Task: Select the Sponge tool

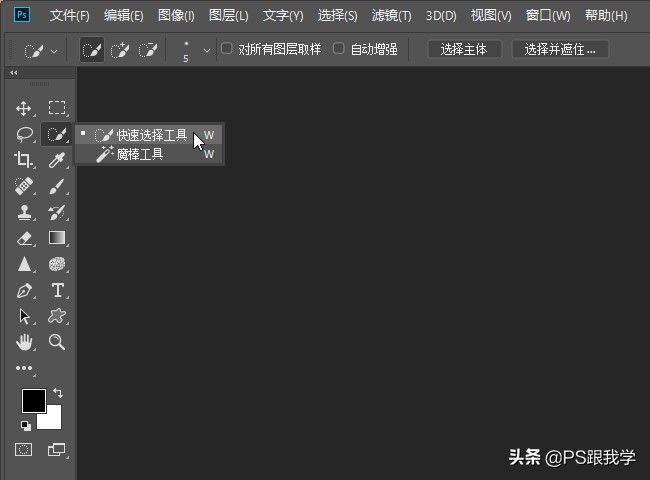Action: (x=57, y=264)
